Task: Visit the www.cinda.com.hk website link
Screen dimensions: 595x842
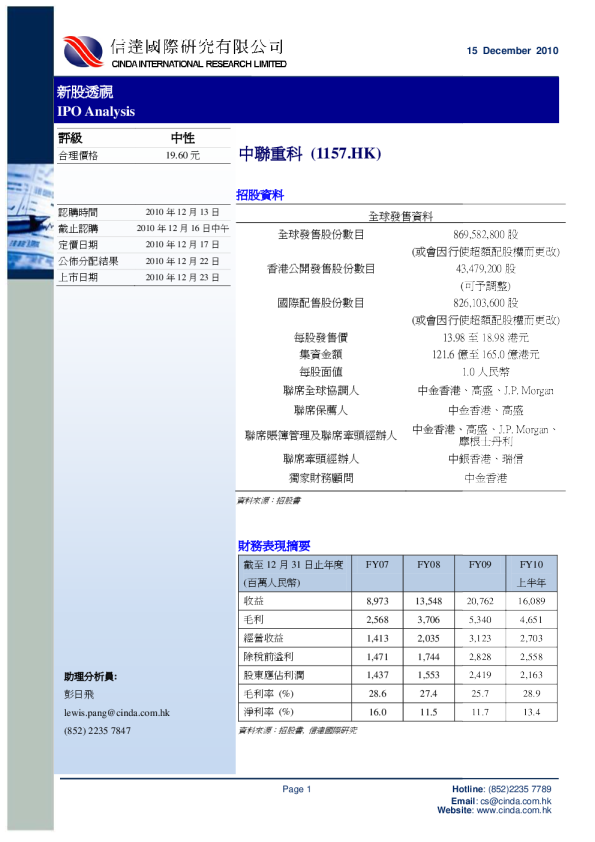Action: pyautogui.click(x=514, y=810)
